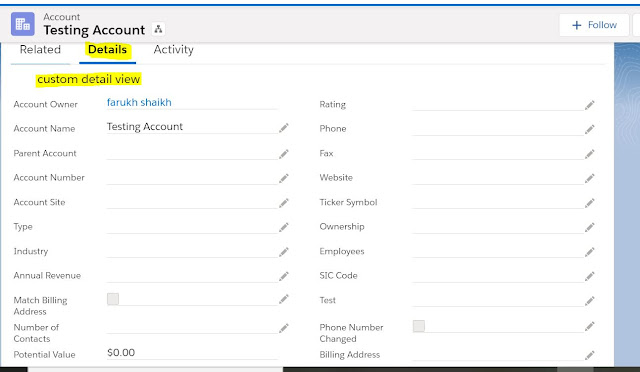
Task: Click edit pencil for Industry field
Action: click(284, 252)
